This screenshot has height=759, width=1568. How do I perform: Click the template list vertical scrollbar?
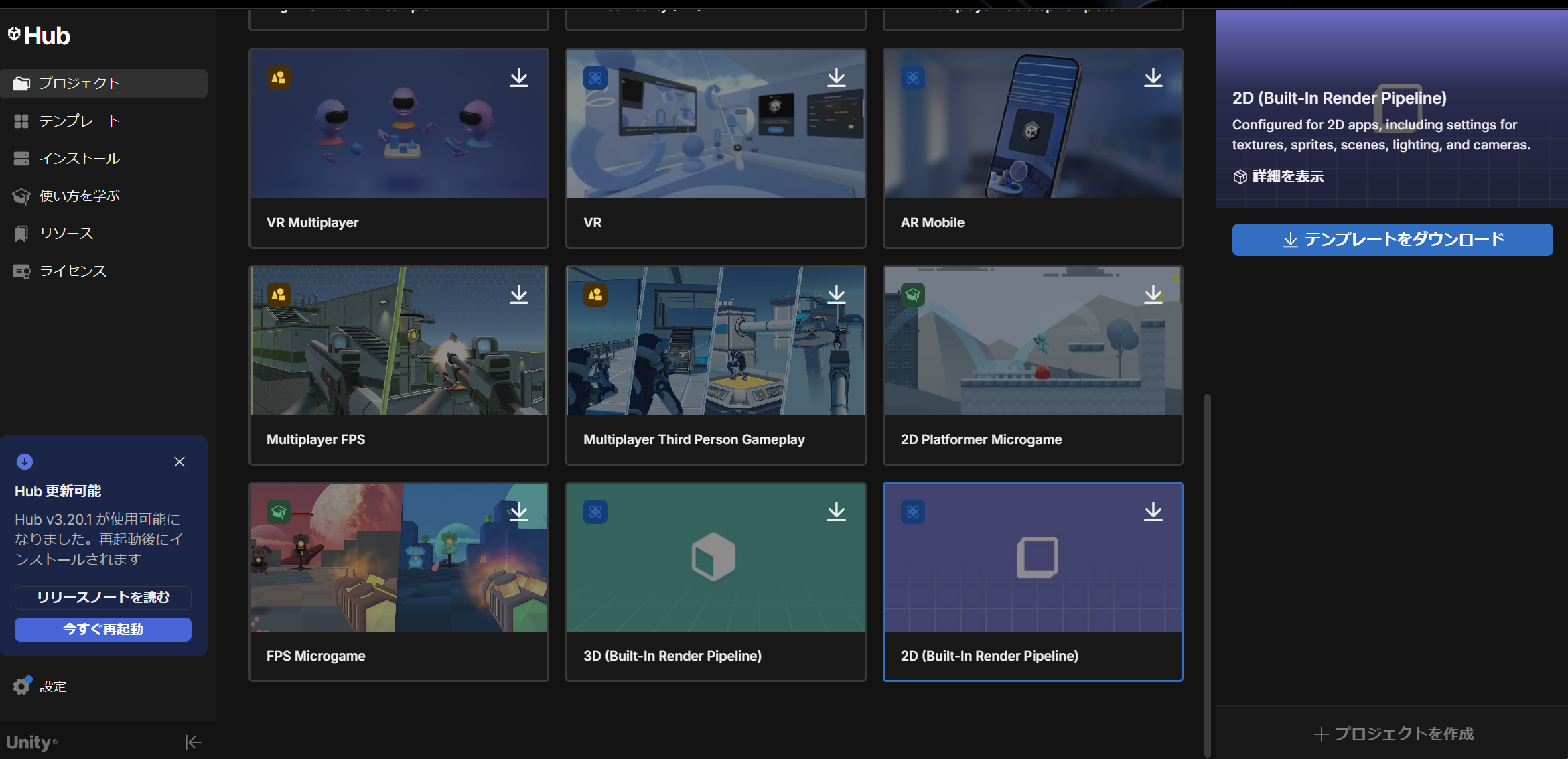pos(1207,574)
